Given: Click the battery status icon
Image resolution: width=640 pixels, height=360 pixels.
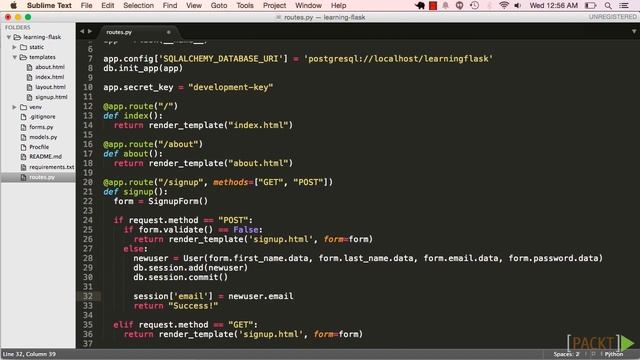Looking at the screenshot, I should coord(591,5).
